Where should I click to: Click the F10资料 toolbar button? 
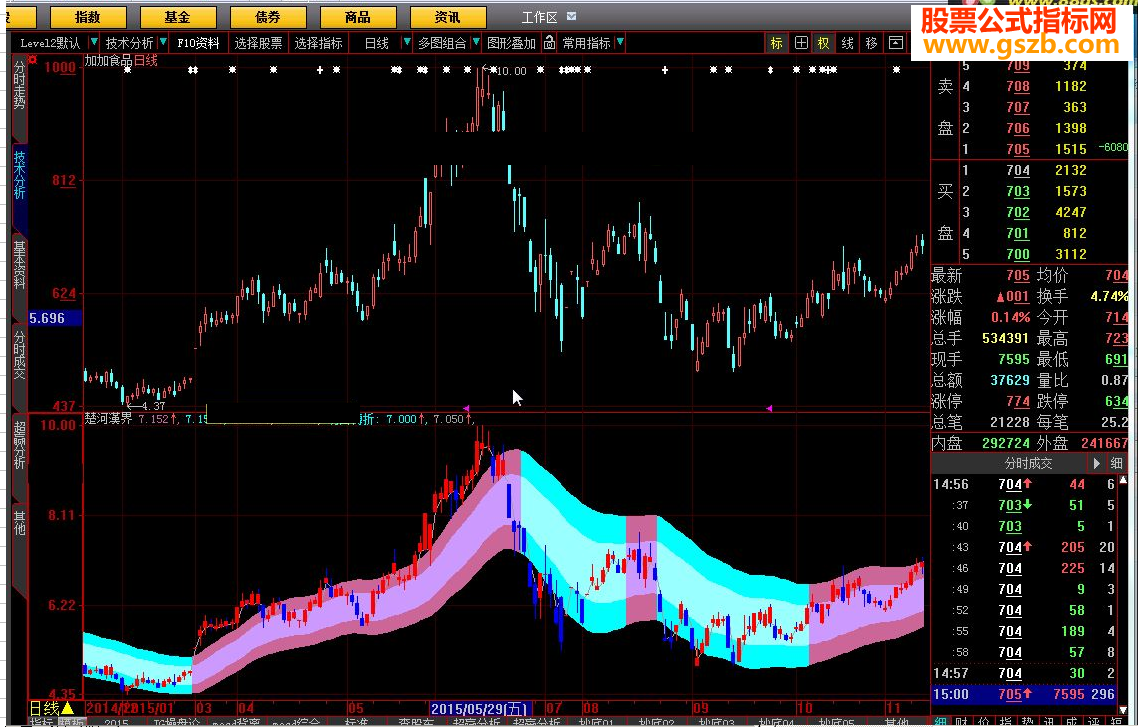pos(199,43)
